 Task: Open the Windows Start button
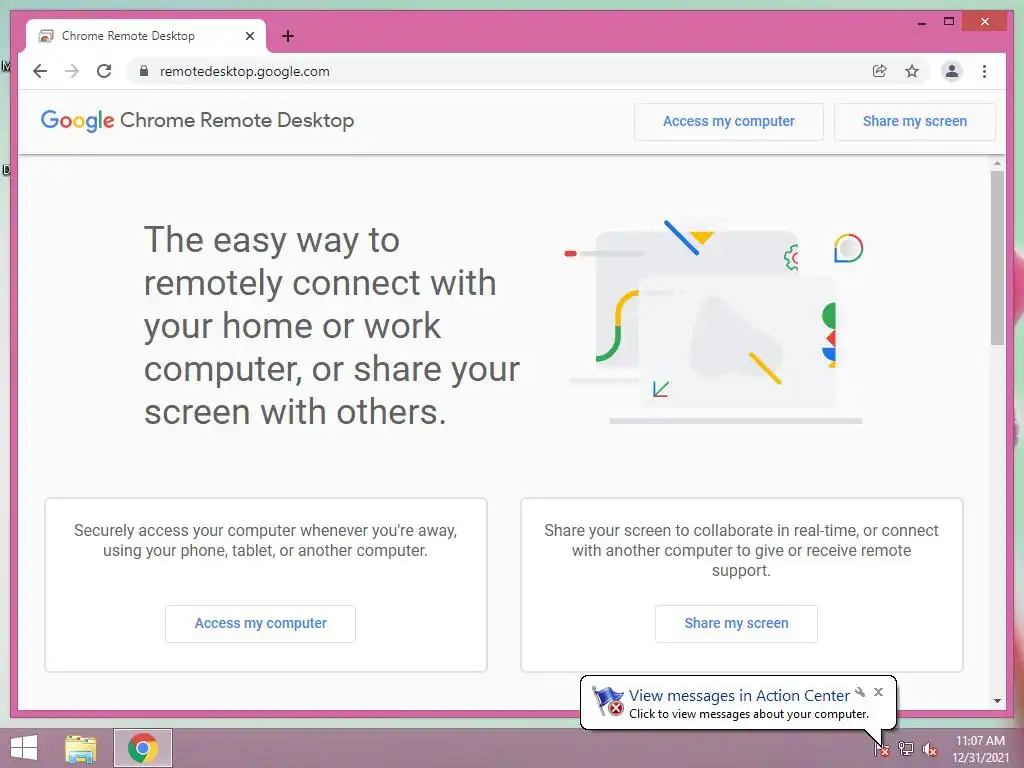pyautogui.click(x=24, y=748)
